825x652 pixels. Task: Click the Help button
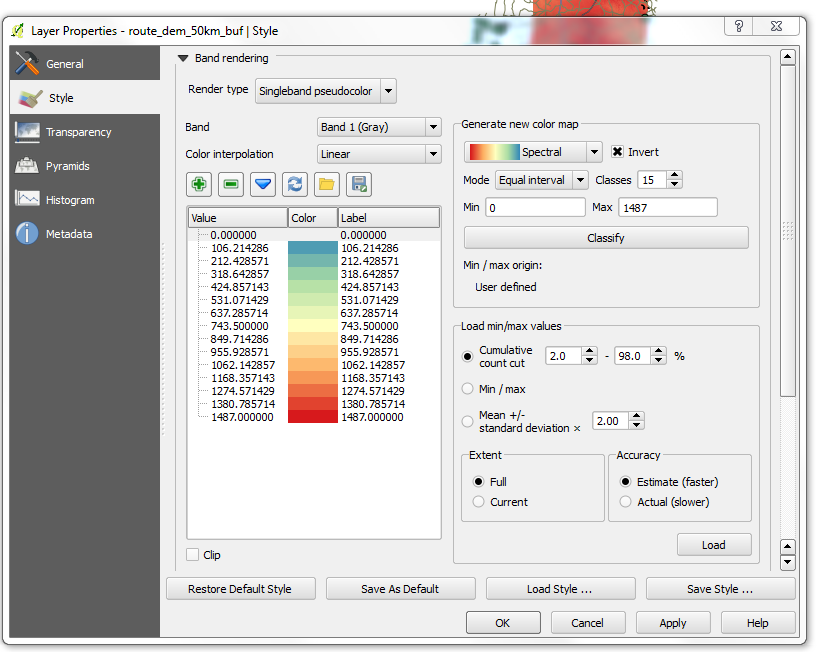tap(758, 623)
